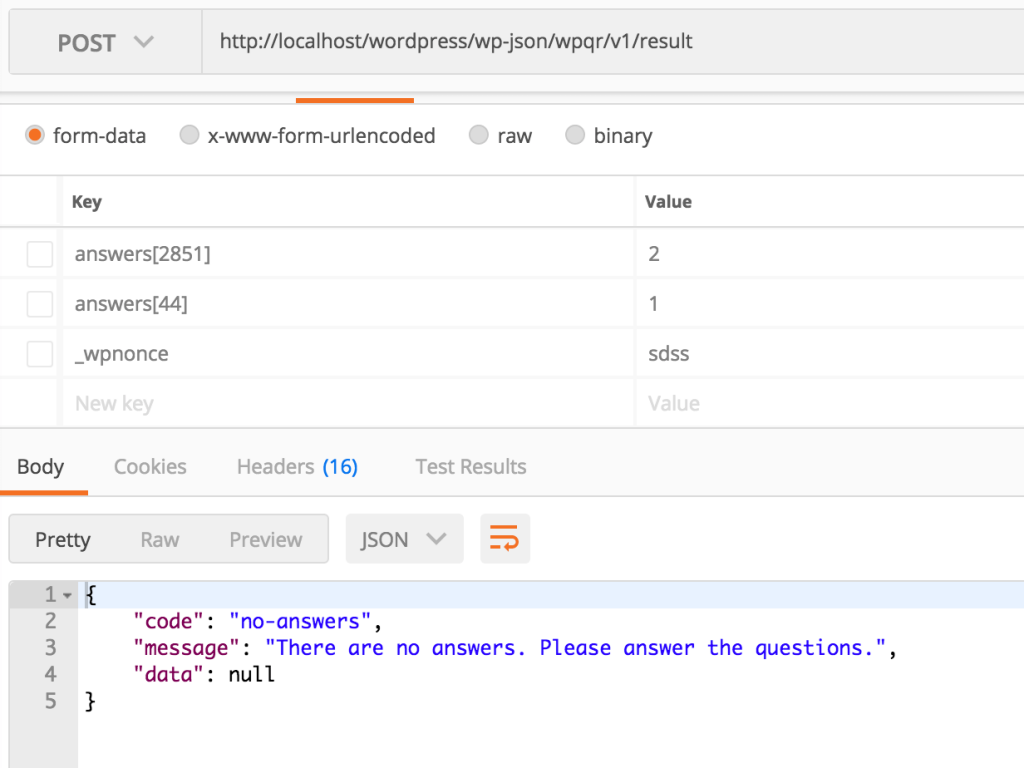Collapse JSON at line 1 fold arrow
1024x768 pixels.
[x=67, y=595]
